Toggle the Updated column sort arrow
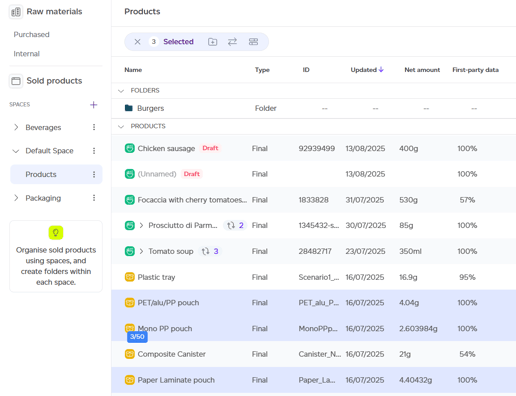 381,70
